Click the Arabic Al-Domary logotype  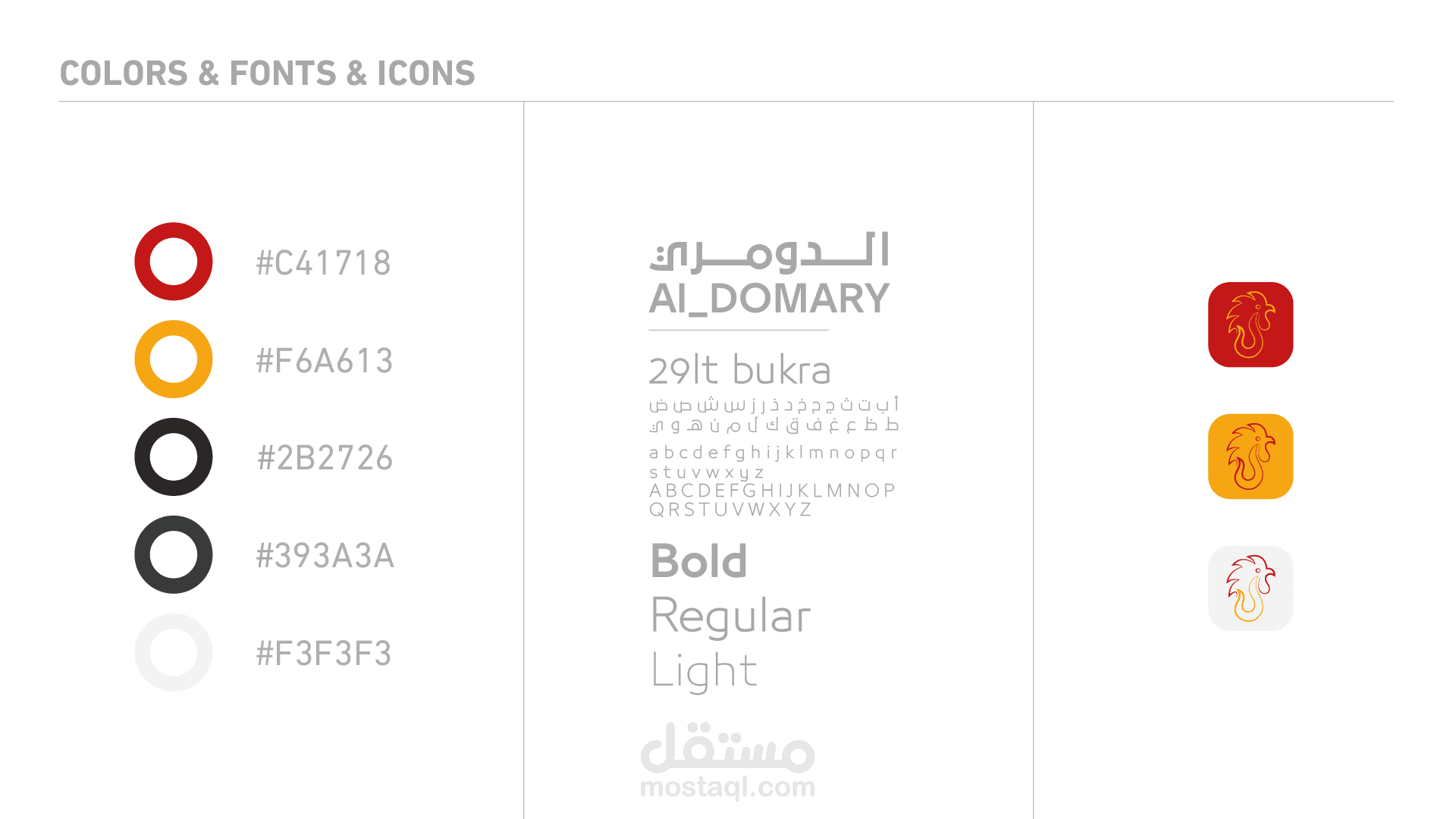click(x=769, y=252)
